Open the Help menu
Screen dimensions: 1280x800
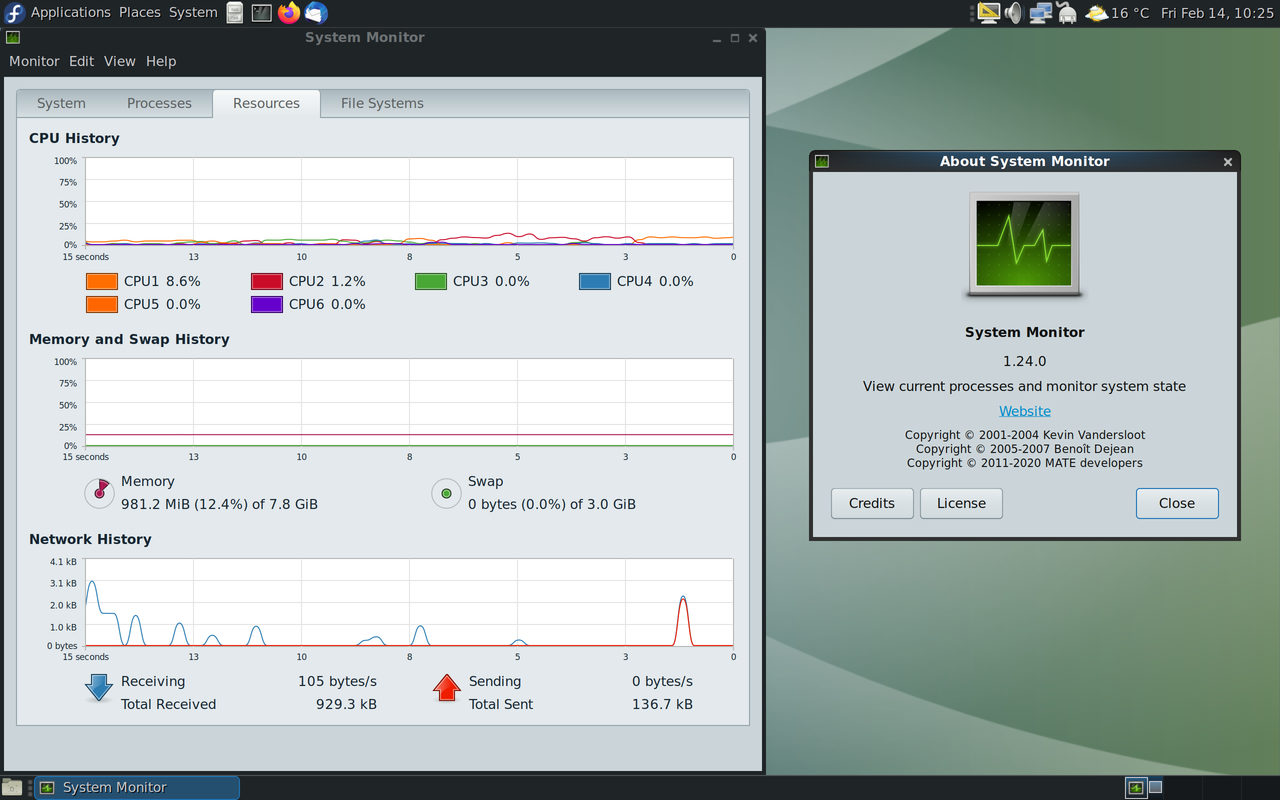tap(161, 61)
